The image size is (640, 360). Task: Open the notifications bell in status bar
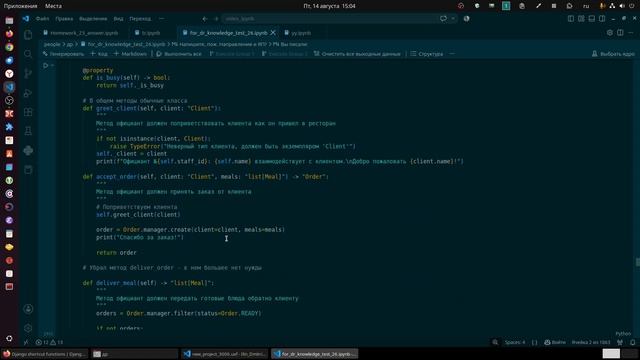[x=632, y=342]
